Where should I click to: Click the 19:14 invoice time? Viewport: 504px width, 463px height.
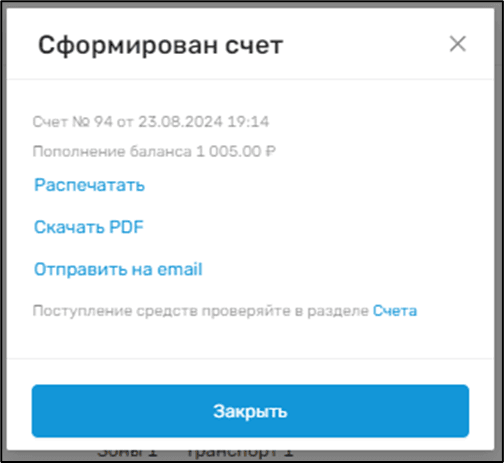click(x=248, y=122)
